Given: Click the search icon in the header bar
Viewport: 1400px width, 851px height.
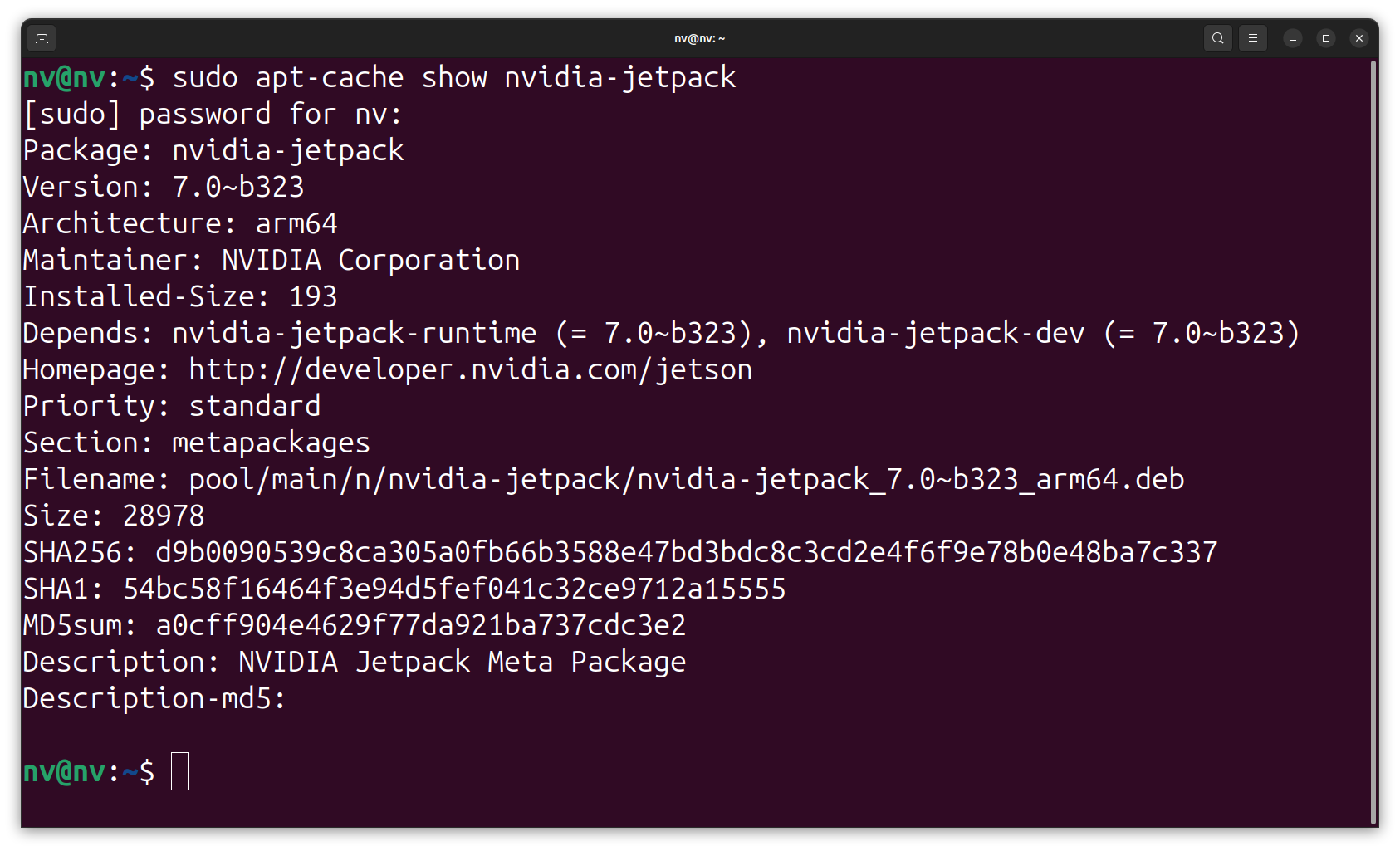Looking at the screenshot, I should (x=1217, y=38).
